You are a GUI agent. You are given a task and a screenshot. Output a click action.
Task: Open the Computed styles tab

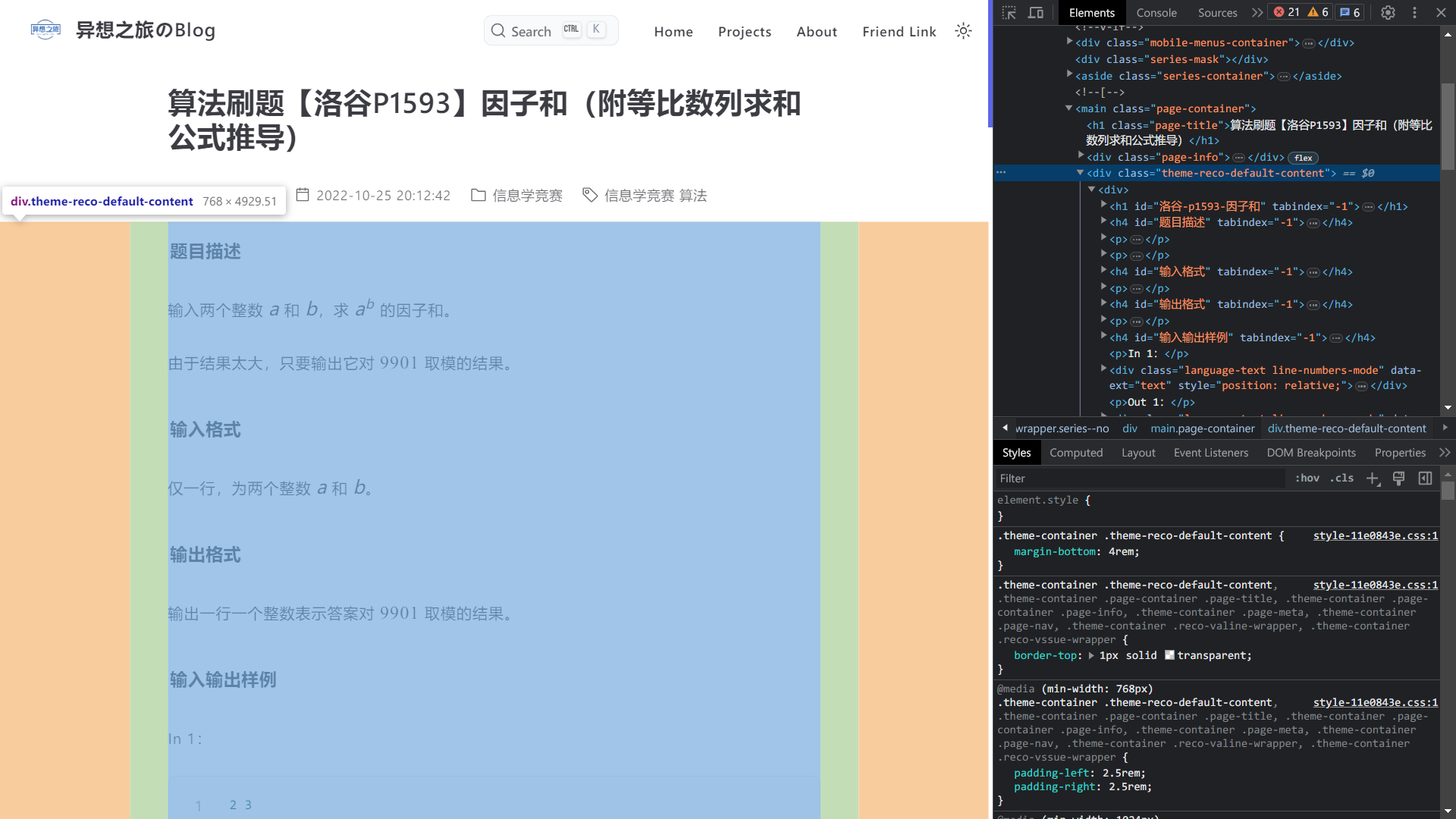click(1075, 453)
